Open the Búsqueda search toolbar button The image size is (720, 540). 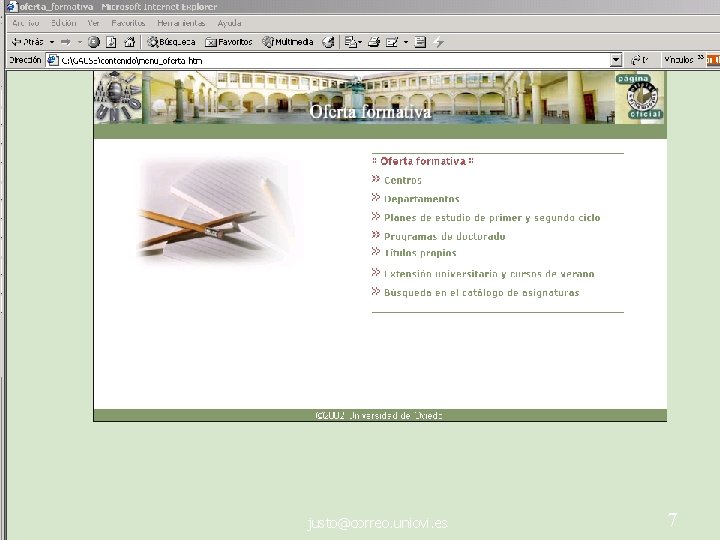click(x=171, y=42)
